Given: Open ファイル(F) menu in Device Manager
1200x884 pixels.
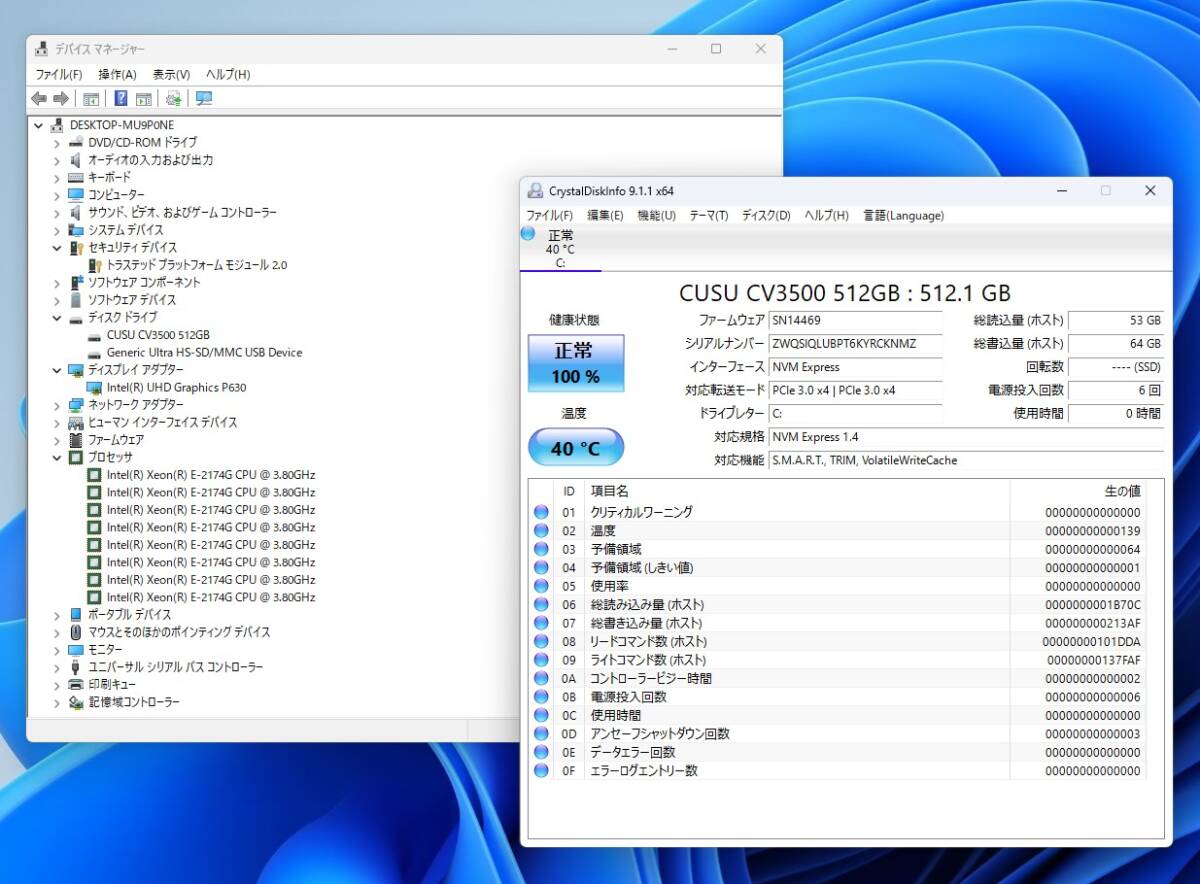Looking at the screenshot, I should 59,74.
